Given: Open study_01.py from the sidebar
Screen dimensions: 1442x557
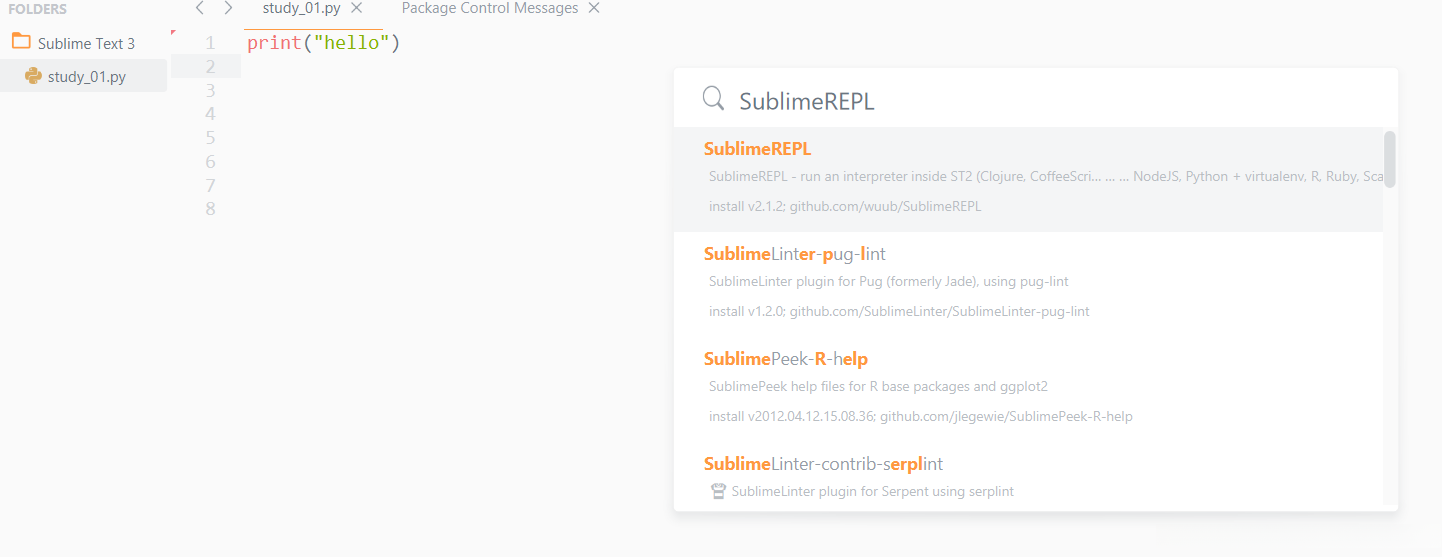Looking at the screenshot, I should click(x=86, y=77).
